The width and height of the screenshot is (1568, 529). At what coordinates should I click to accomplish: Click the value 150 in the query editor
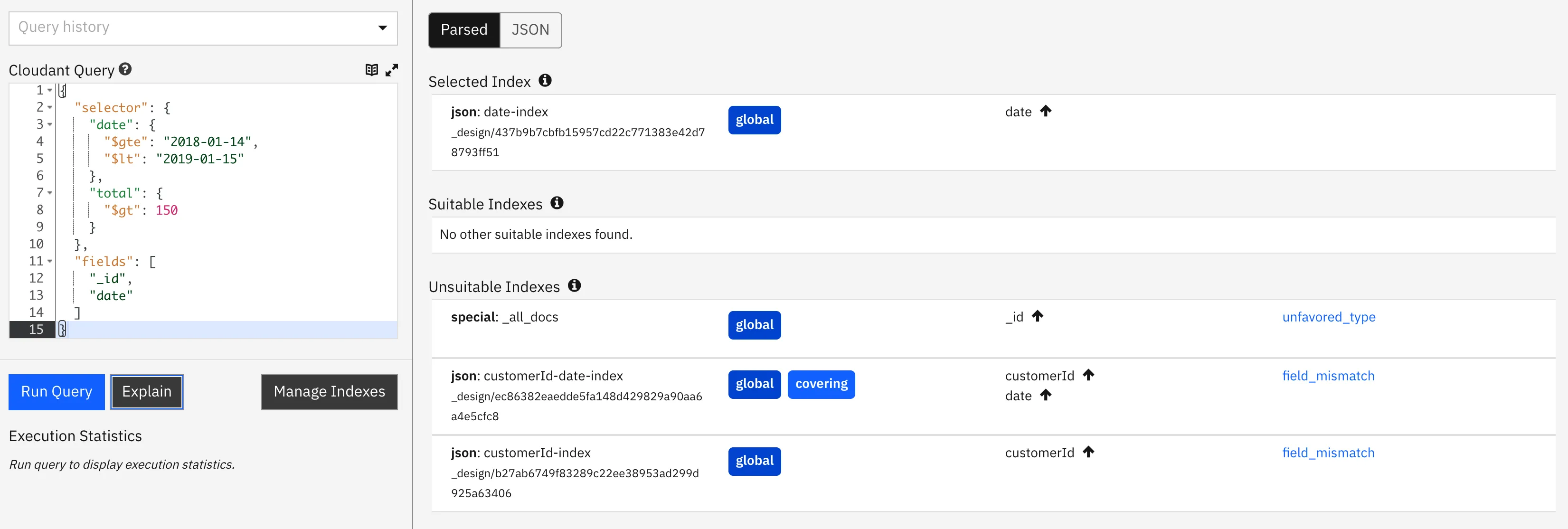point(167,210)
